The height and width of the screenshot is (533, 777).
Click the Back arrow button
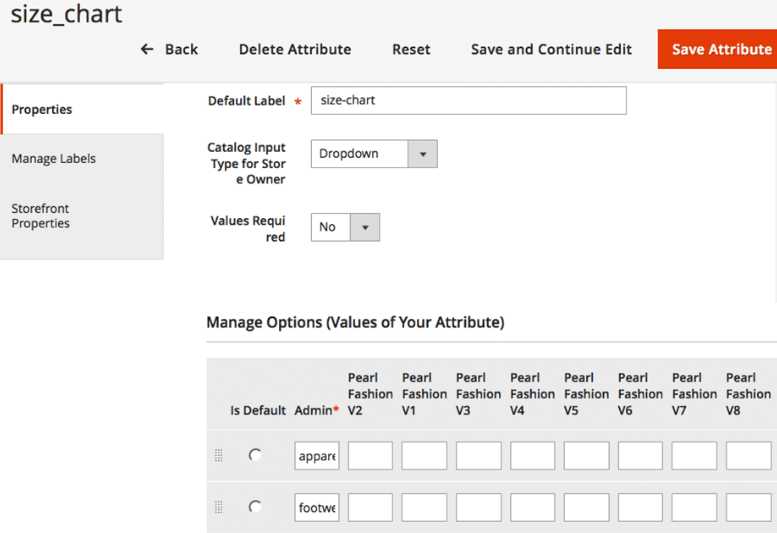point(169,49)
